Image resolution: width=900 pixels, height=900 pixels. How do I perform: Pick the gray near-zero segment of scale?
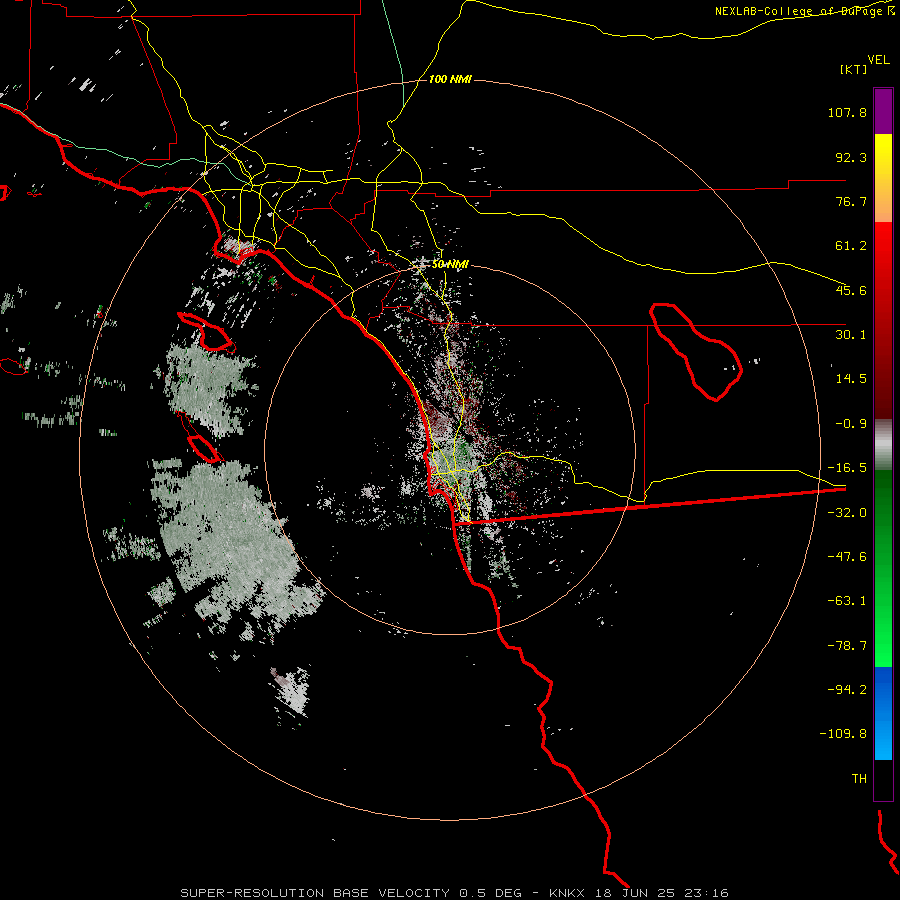[x=883, y=445]
